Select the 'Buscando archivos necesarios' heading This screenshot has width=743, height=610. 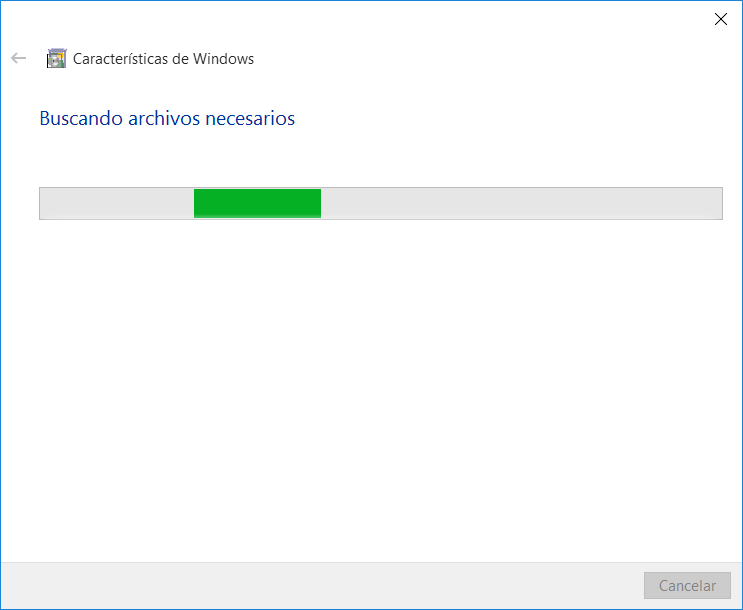167,118
